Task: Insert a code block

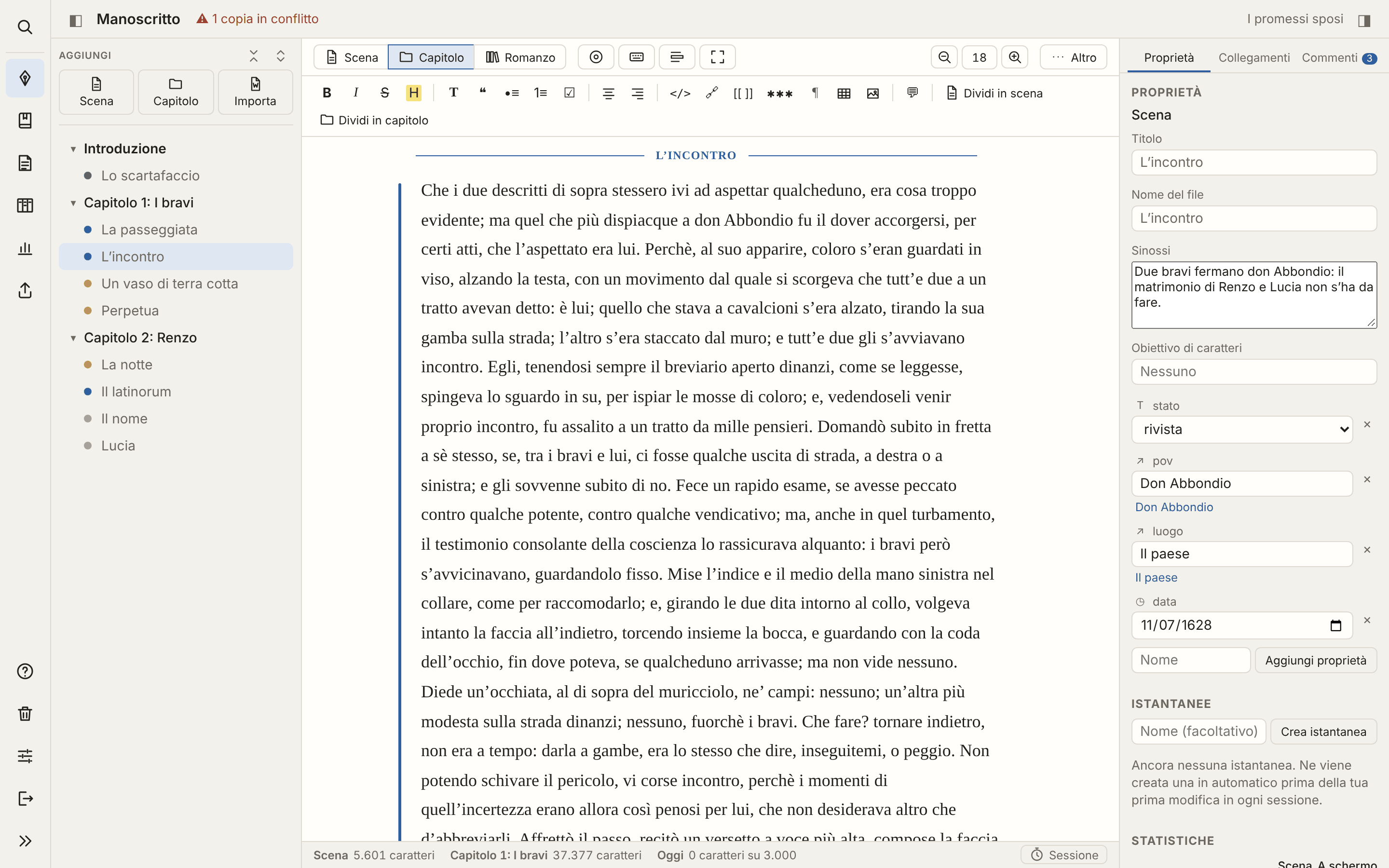Action: point(680,93)
